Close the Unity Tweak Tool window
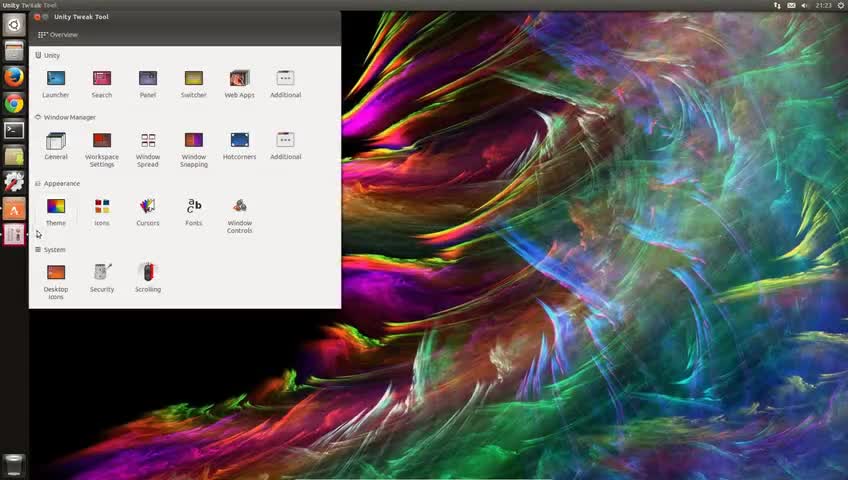Image resolution: width=848 pixels, height=480 pixels. click(x=37, y=17)
